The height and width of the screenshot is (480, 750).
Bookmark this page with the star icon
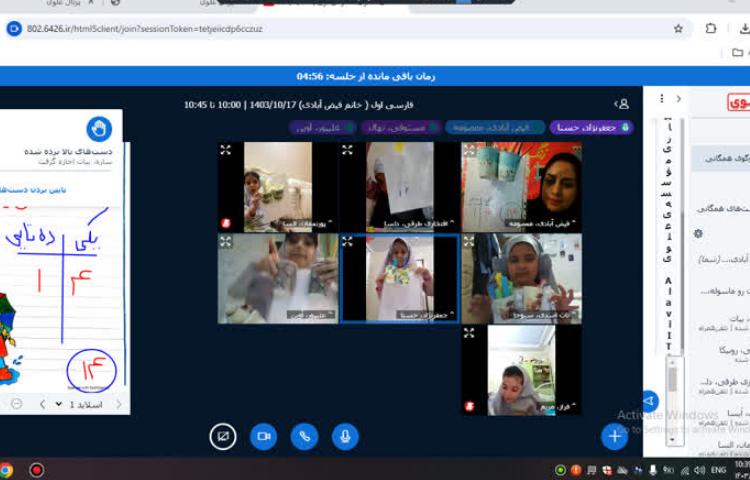[678, 29]
